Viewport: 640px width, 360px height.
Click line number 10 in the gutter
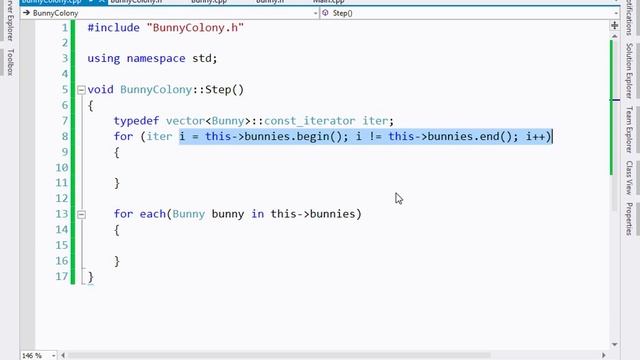pyautogui.click(x=62, y=168)
